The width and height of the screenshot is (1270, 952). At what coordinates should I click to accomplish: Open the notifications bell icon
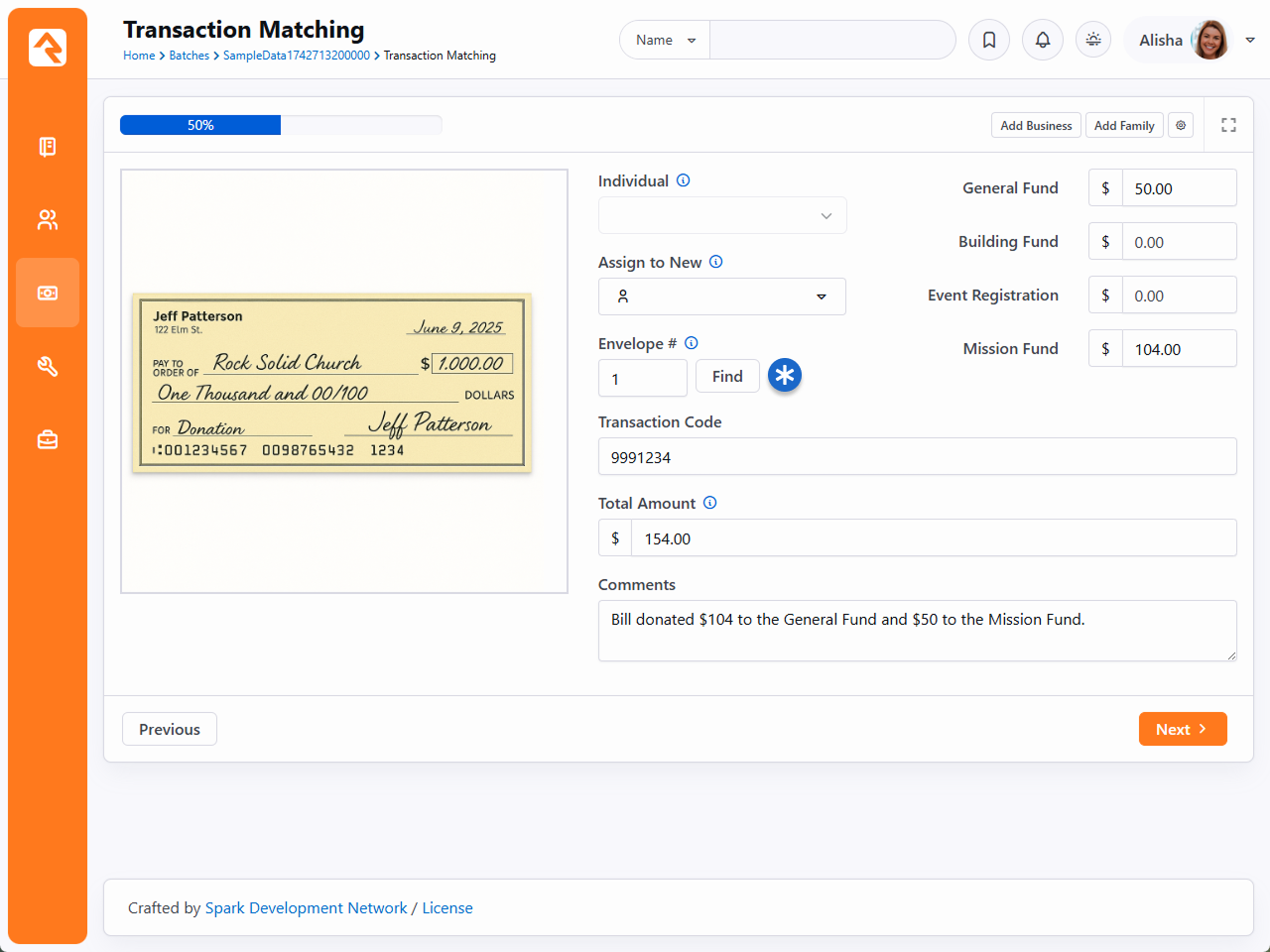tap(1043, 40)
